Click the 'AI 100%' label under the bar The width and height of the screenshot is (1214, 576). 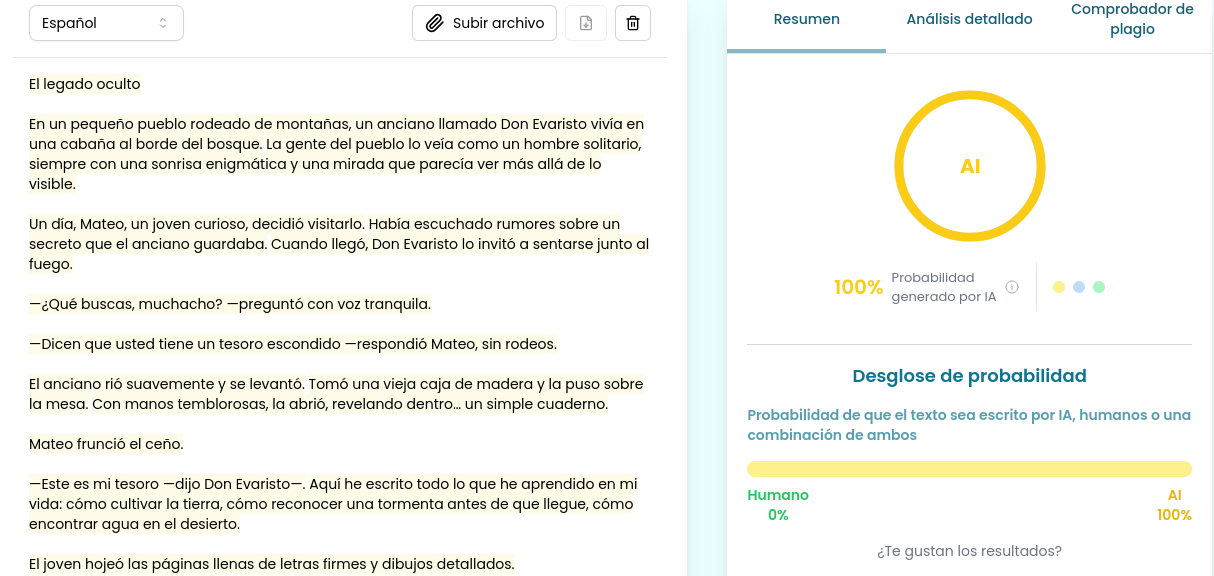[1174, 505]
